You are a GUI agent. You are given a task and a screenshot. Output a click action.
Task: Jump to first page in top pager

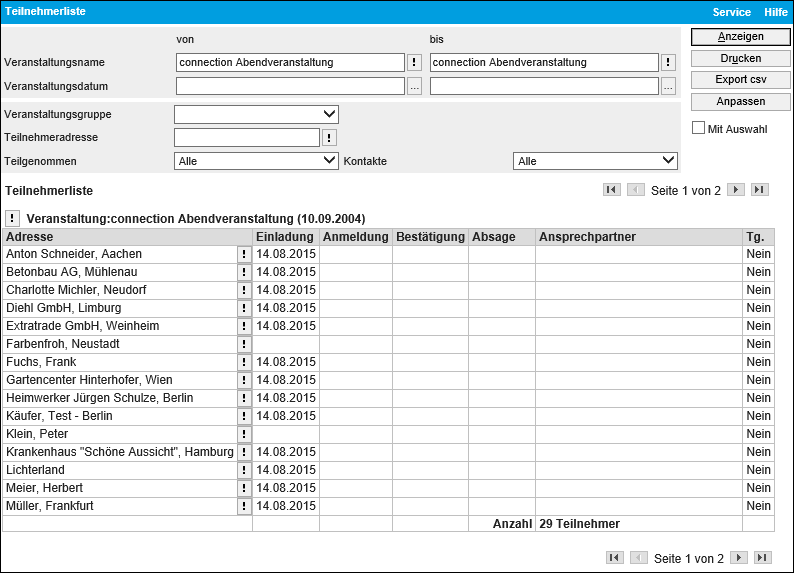[612, 190]
